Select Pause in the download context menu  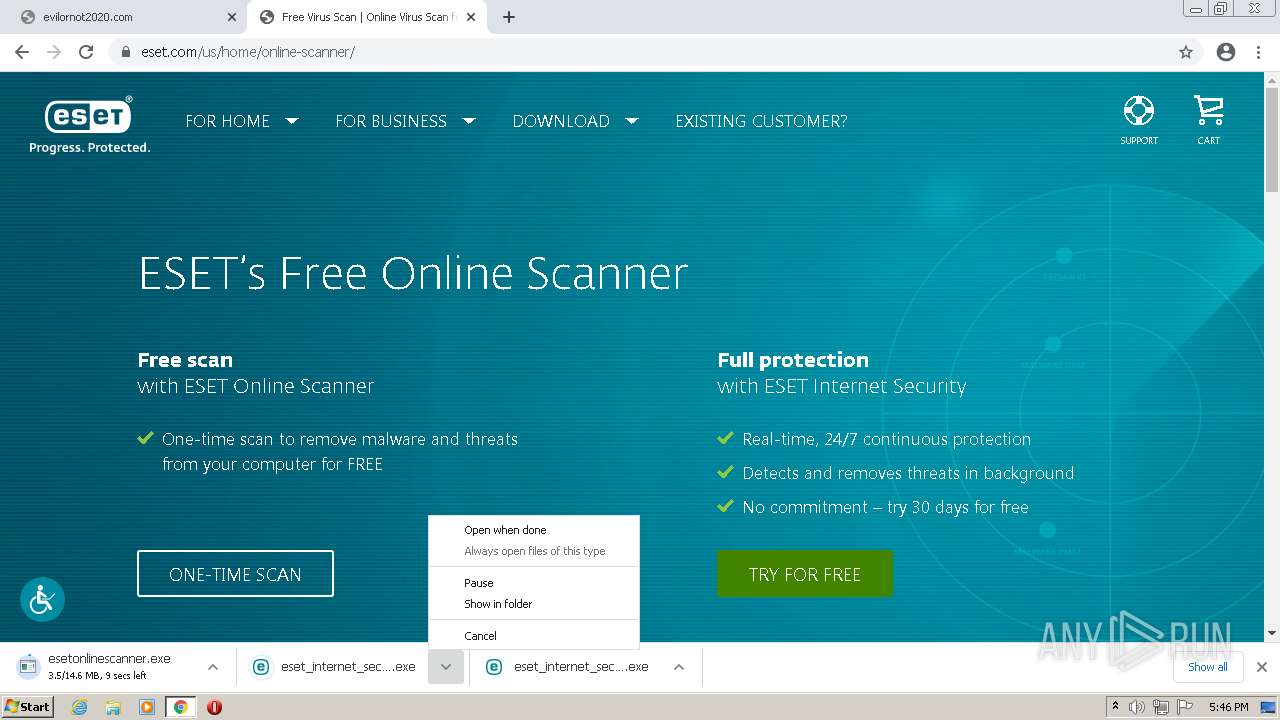tap(479, 583)
